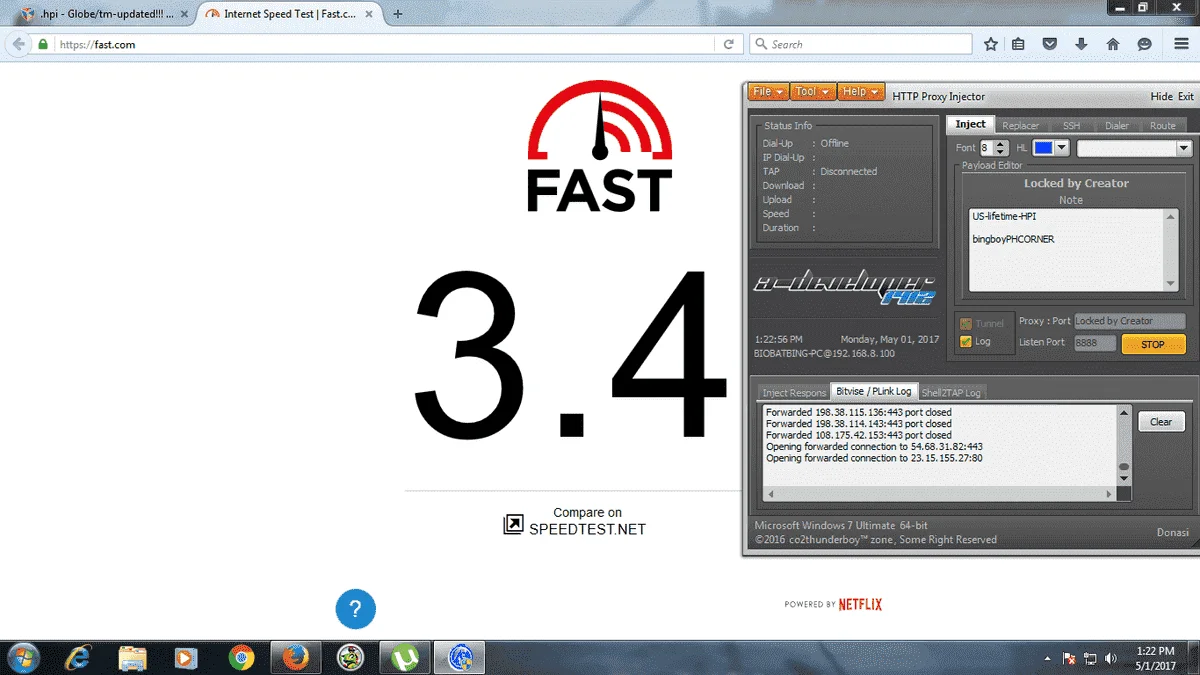Reload the fast.com page
Viewport: 1200px width, 675px height.
[x=729, y=44]
